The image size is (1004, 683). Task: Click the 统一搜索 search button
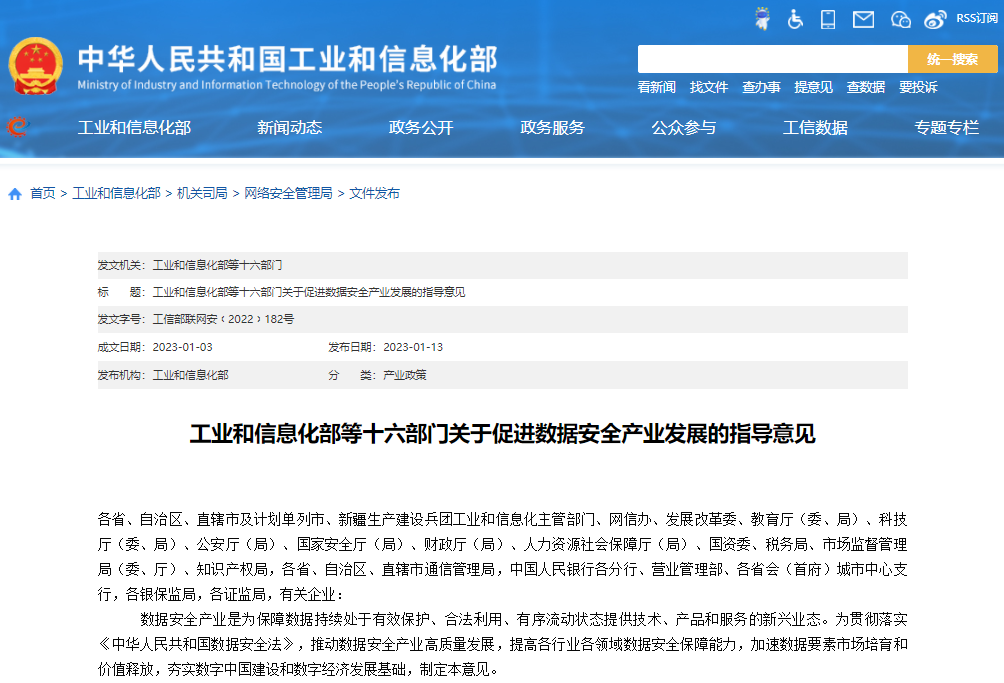pos(952,59)
